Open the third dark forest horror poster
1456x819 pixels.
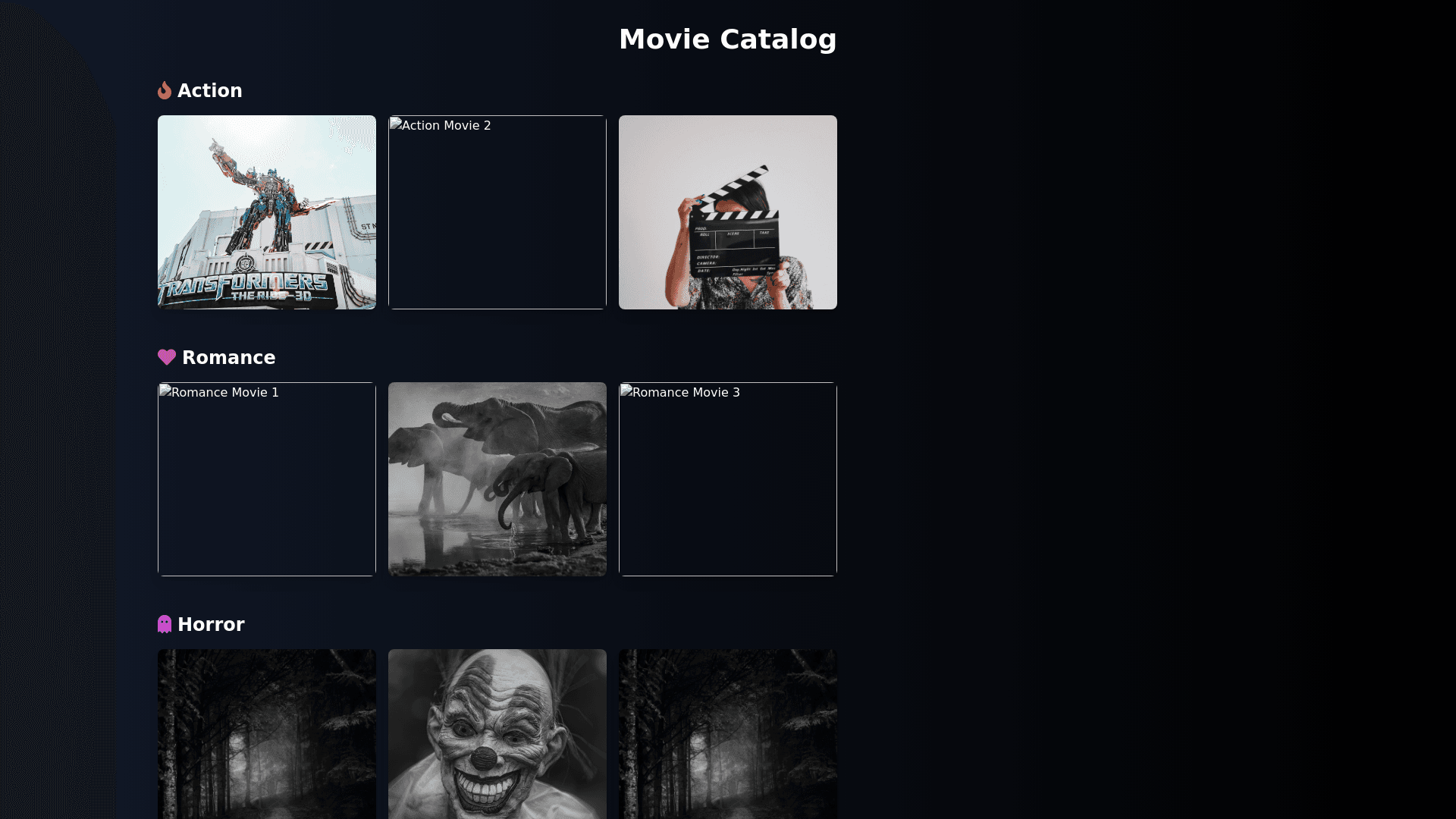728,734
